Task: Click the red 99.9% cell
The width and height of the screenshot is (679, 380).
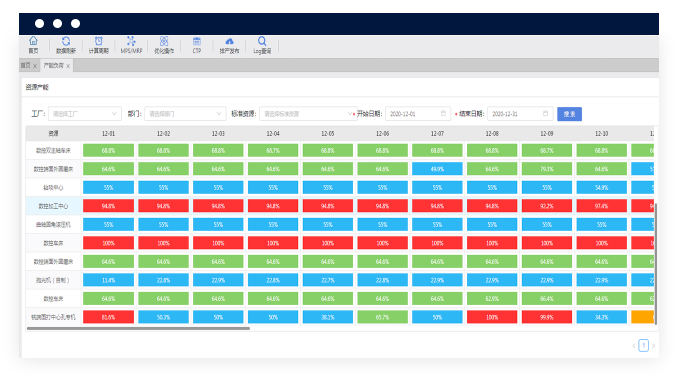Action: [546, 317]
